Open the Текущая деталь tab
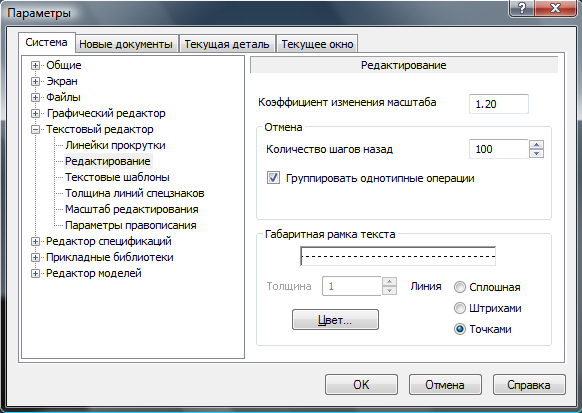The image size is (582, 413). (227, 44)
